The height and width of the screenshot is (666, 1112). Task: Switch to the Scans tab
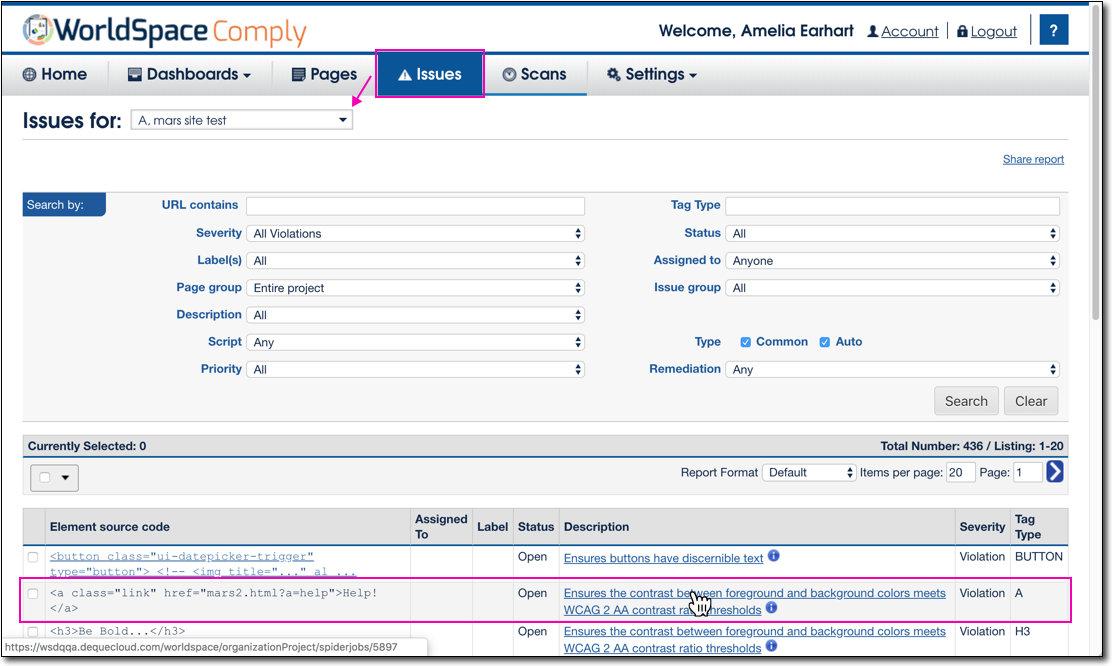535,74
